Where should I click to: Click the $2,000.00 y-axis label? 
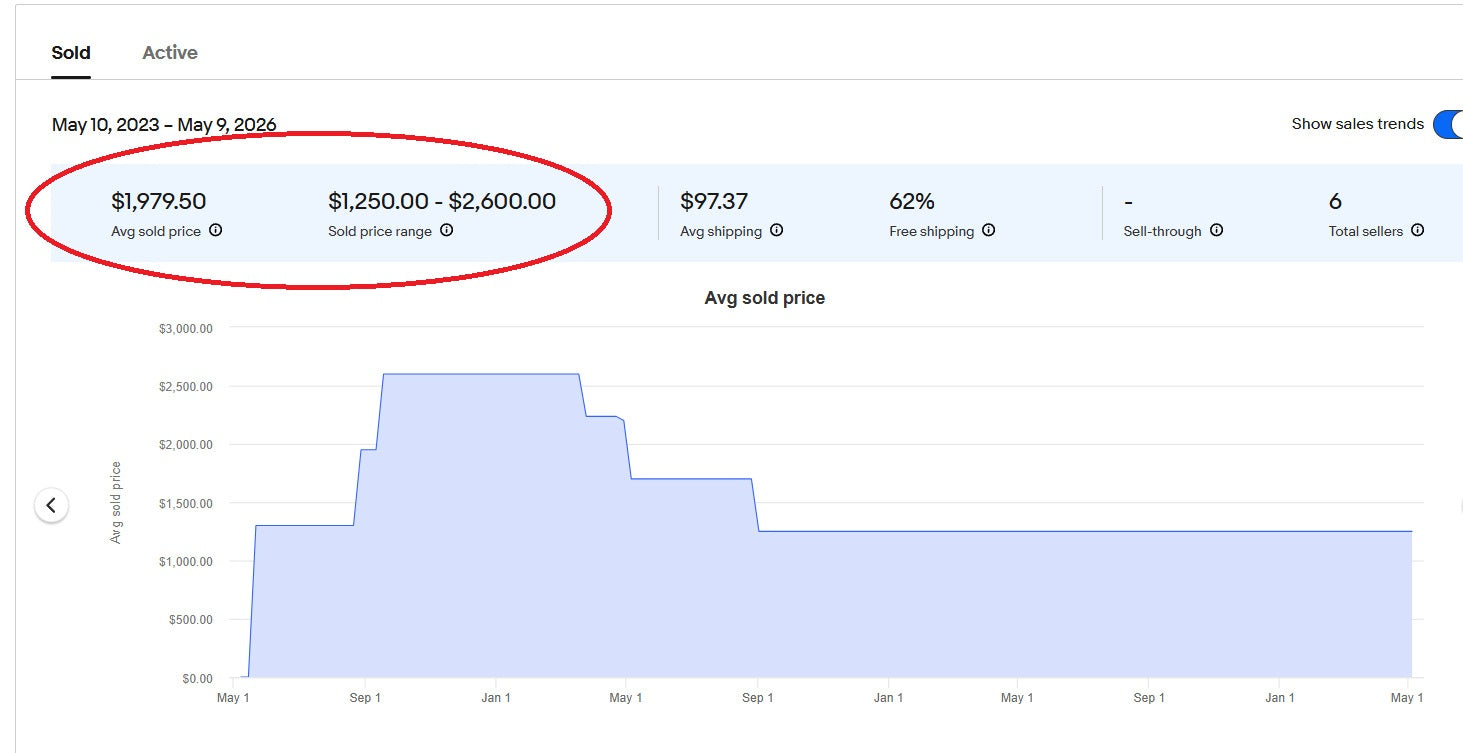pyautogui.click(x=186, y=445)
